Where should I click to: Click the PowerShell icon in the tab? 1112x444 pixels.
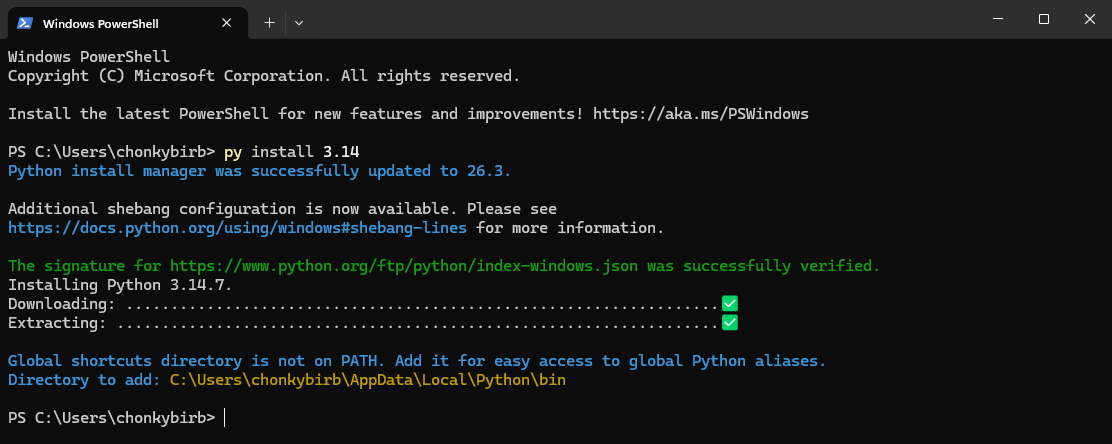pyautogui.click(x=25, y=23)
